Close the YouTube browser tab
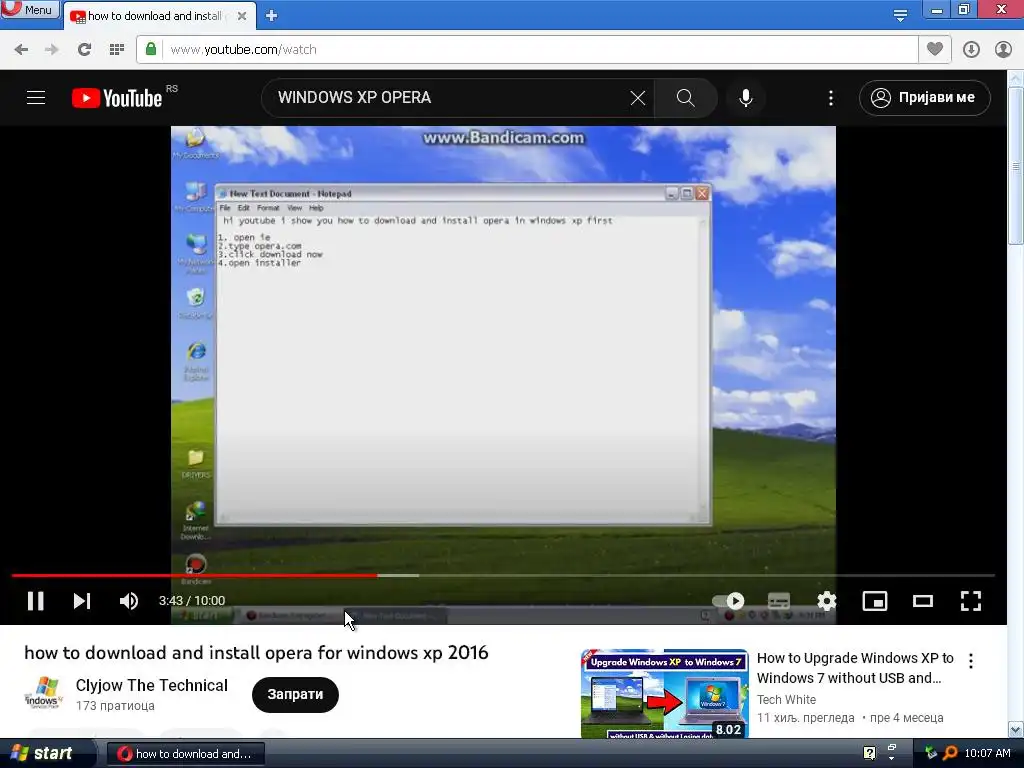This screenshot has height=768, width=1024. coord(242,16)
